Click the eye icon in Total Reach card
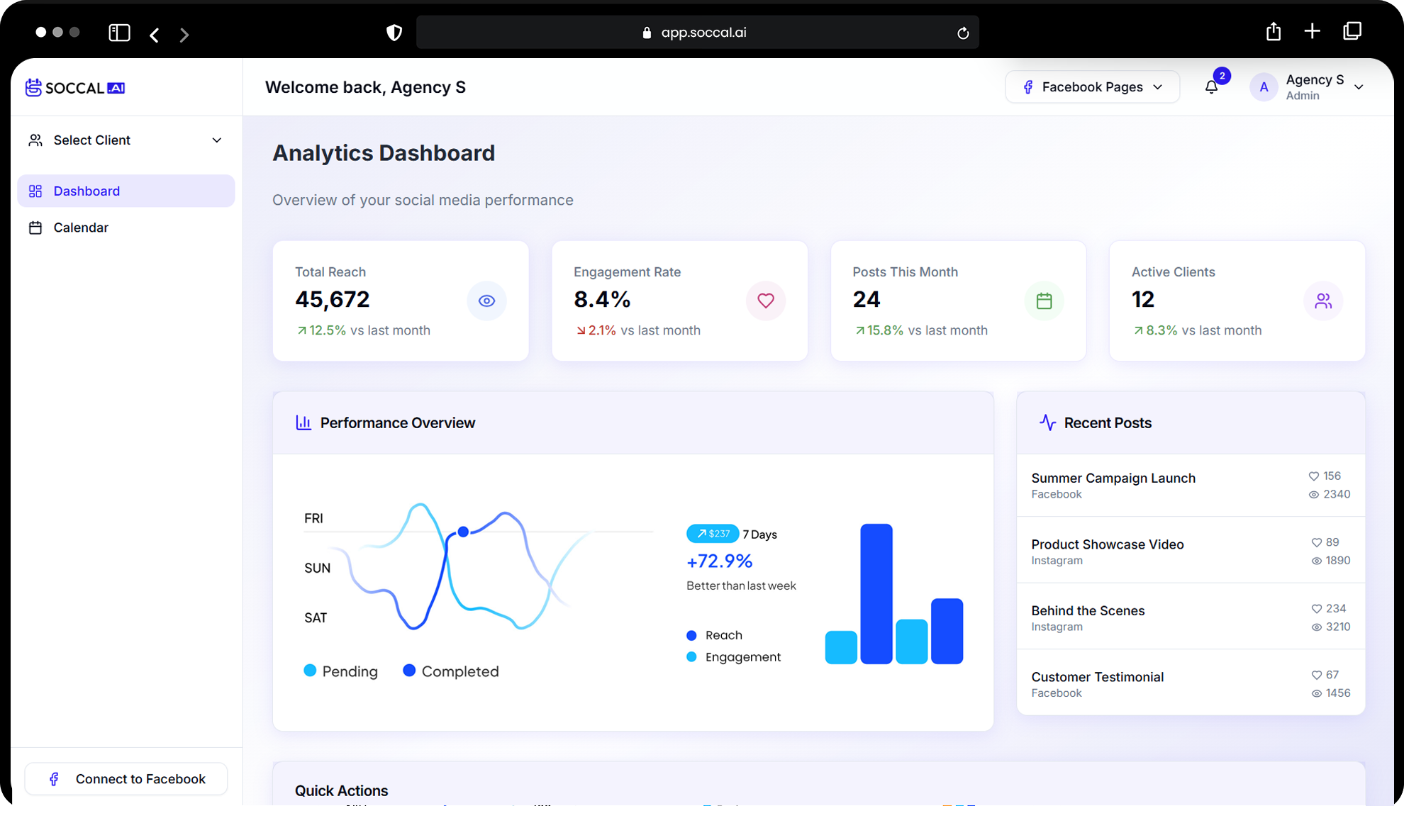The image size is (1404, 840). tap(486, 301)
